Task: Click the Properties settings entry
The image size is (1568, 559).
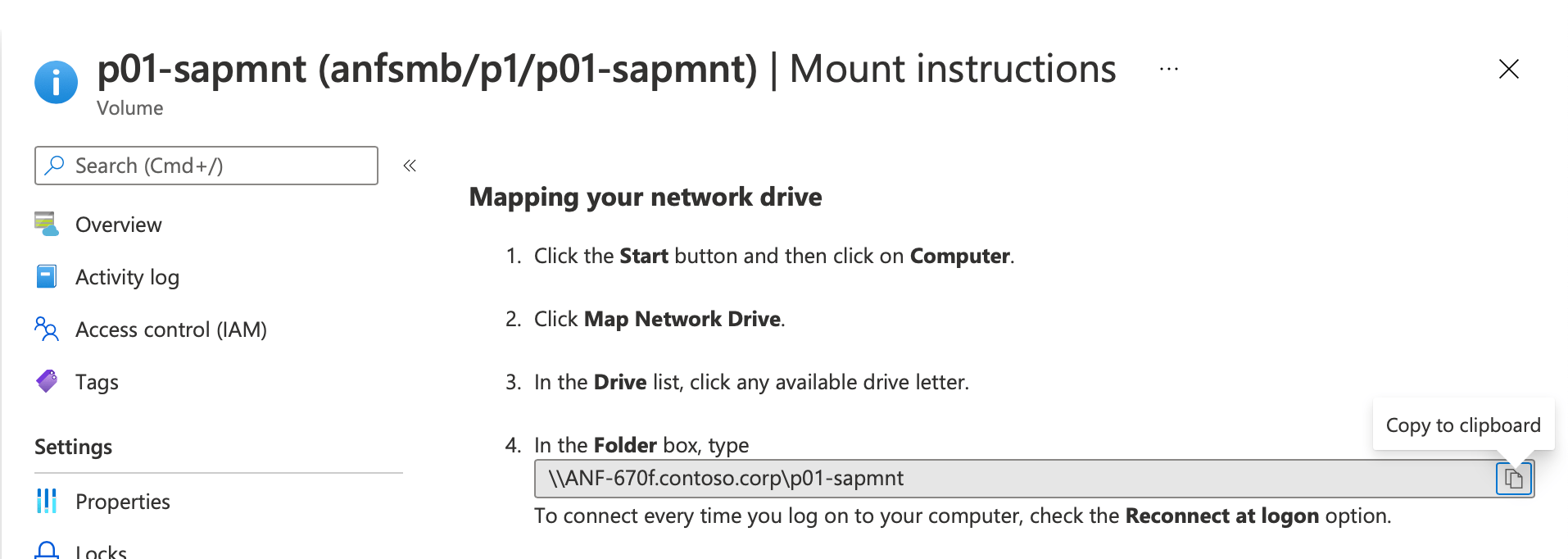Action: click(123, 501)
